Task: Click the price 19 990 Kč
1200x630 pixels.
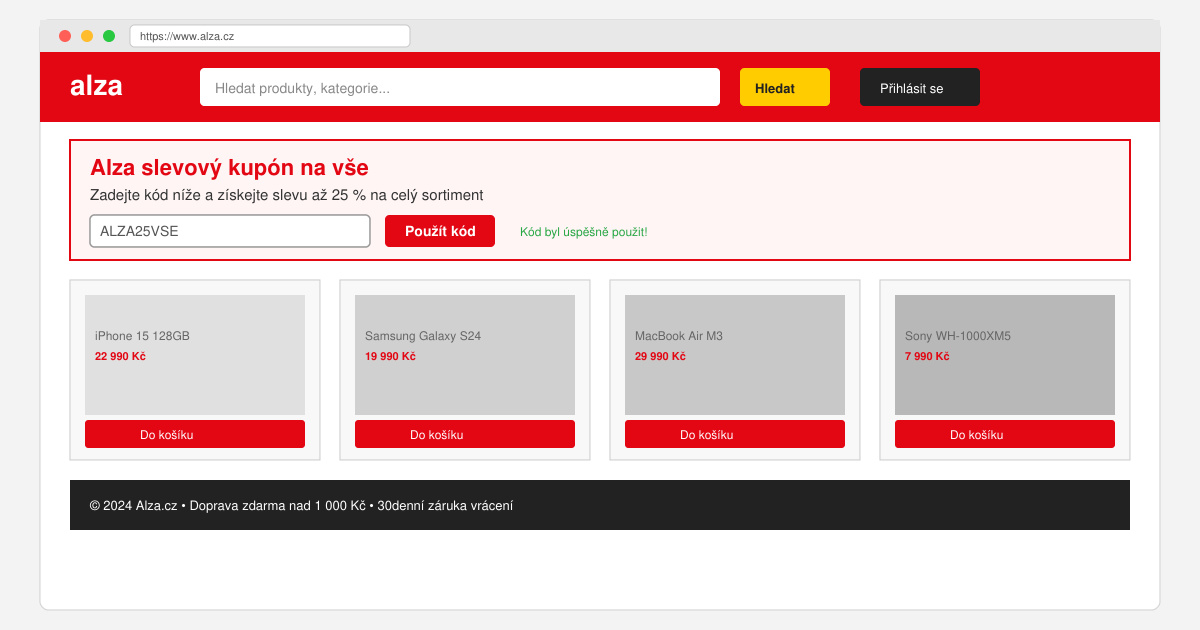Action: pyautogui.click(x=390, y=356)
